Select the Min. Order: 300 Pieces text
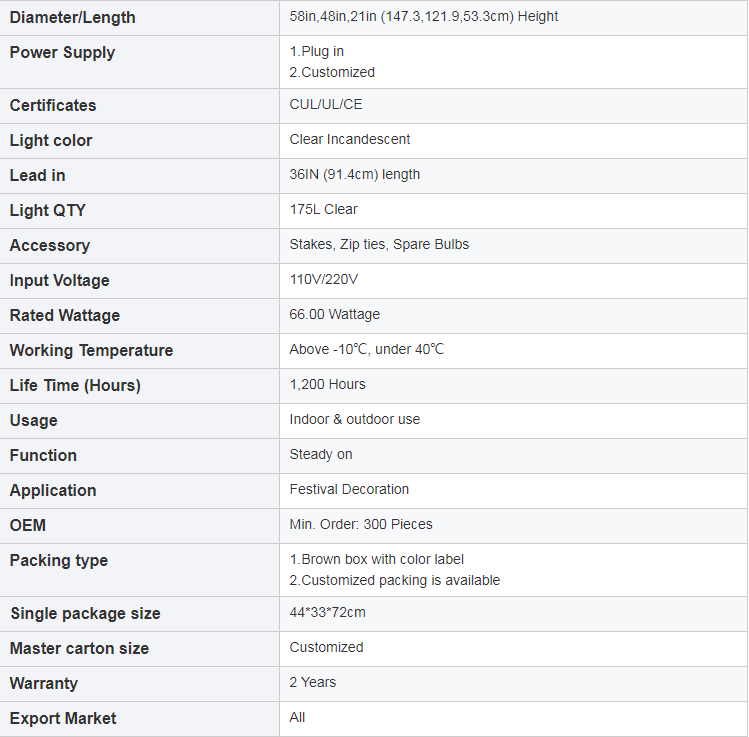The width and height of the screenshot is (749, 737). tap(361, 524)
